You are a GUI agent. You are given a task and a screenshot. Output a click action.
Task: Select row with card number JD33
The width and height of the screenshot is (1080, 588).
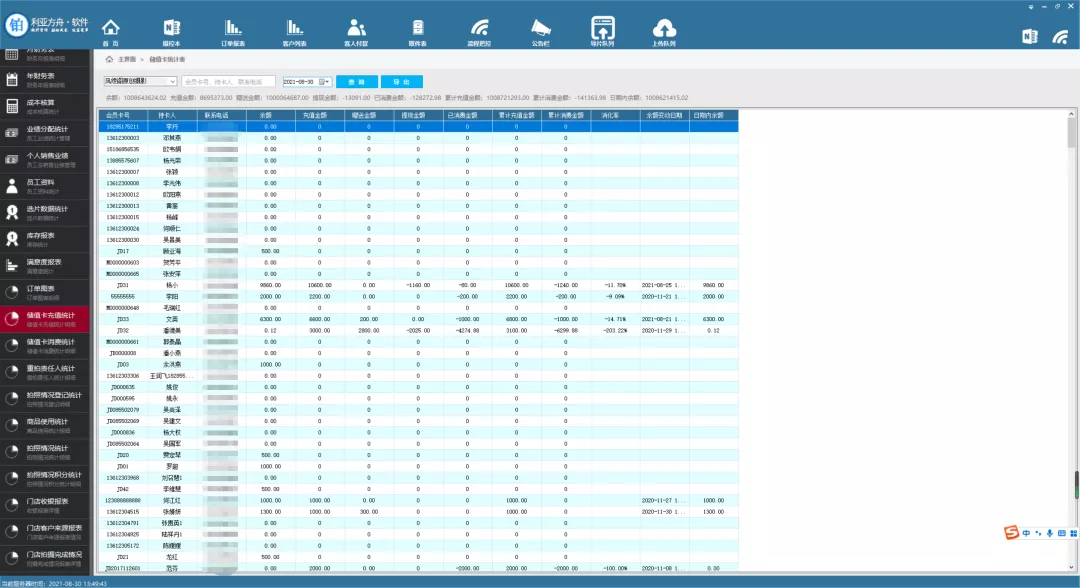[x=418, y=319]
